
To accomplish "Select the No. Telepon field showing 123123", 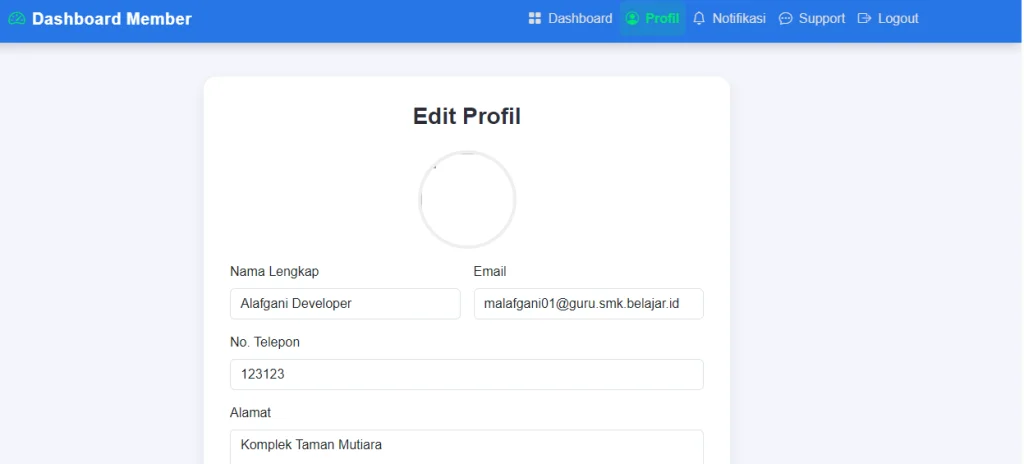I will tap(467, 375).
